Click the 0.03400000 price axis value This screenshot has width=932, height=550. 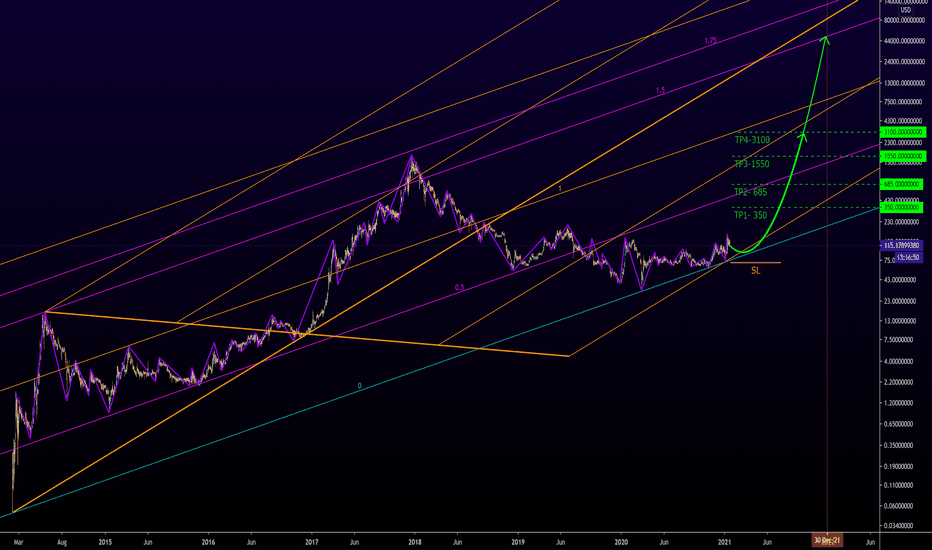point(900,526)
